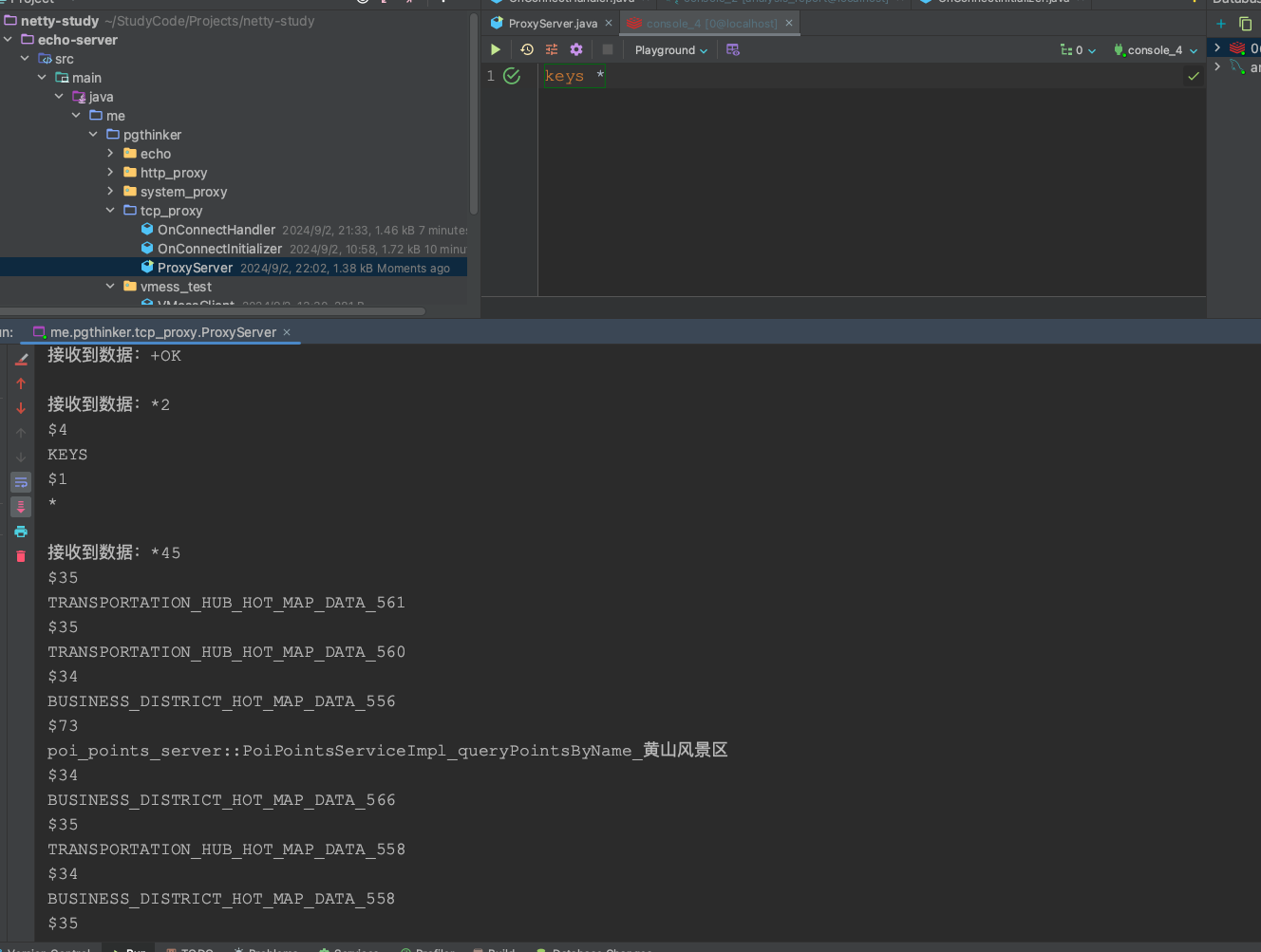Image resolution: width=1261 pixels, height=952 pixels.
Task: Click the red down arrow in the Run panel
Action: (21, 408)
